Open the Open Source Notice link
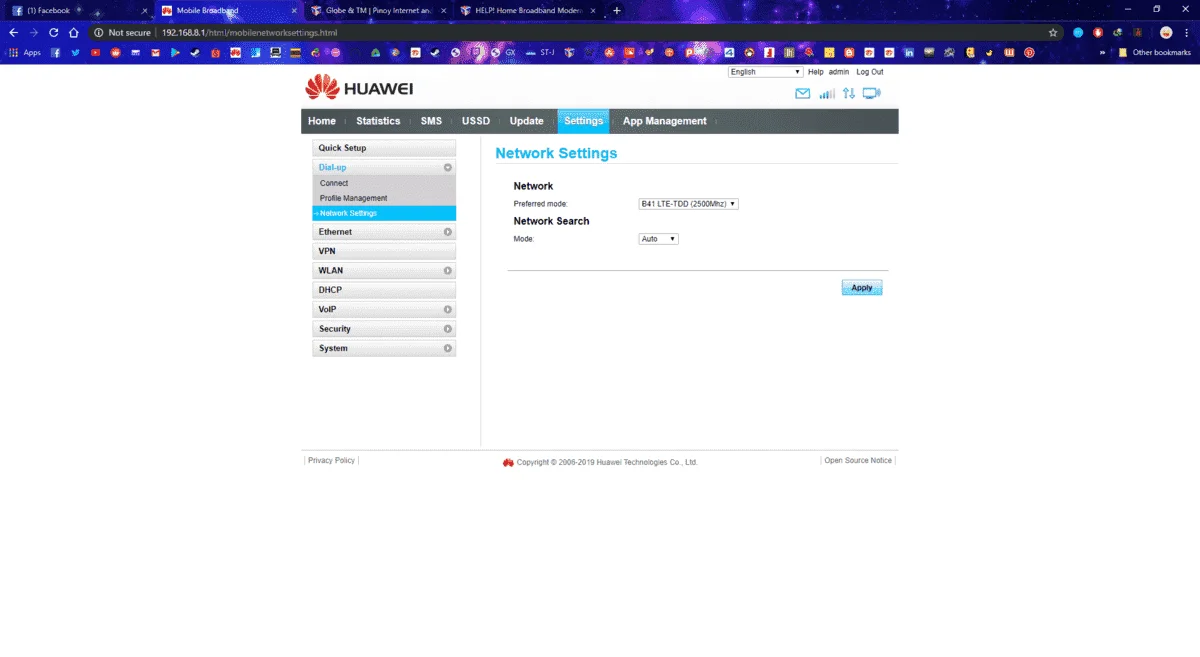 pyautogui.click(x=858, y=460)
